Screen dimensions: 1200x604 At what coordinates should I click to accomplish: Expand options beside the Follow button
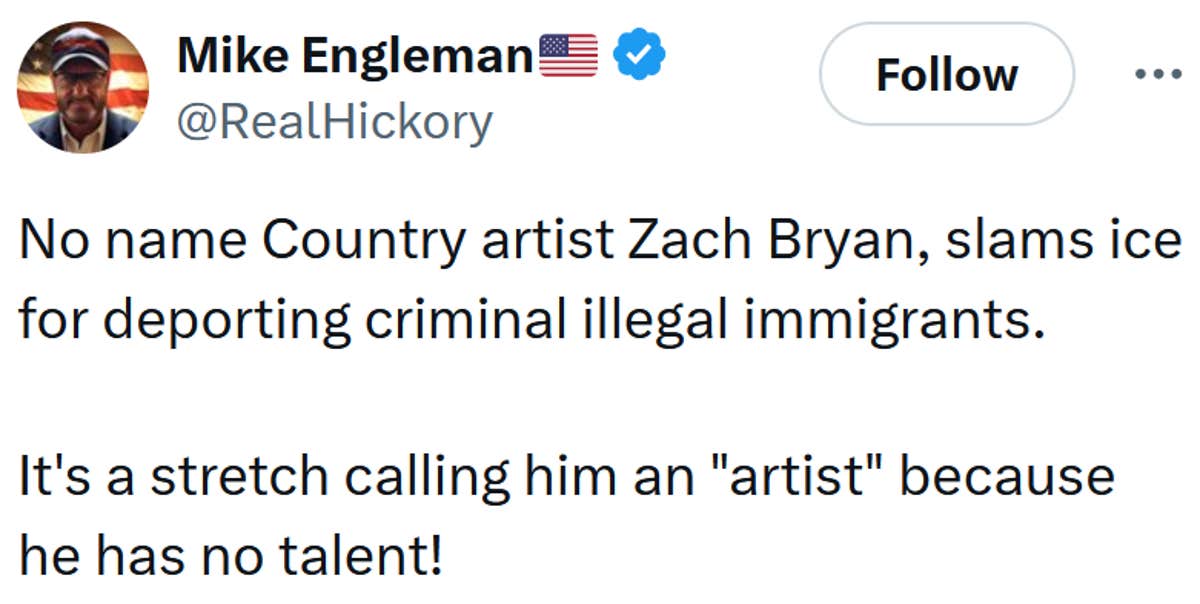pyautogui.click(x=1160, y=72)
